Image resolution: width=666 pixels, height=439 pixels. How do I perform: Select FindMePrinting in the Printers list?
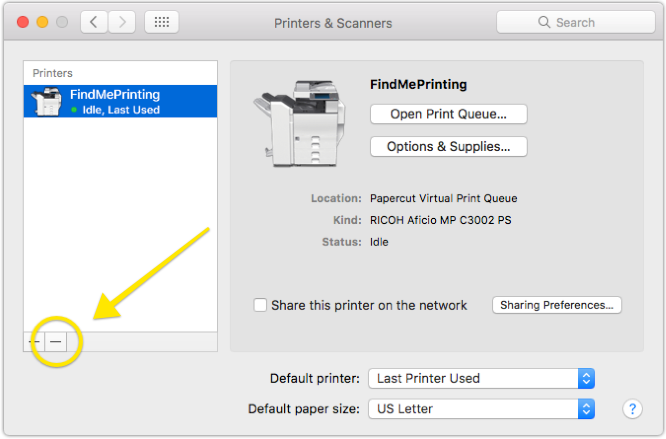coord(115,101)
